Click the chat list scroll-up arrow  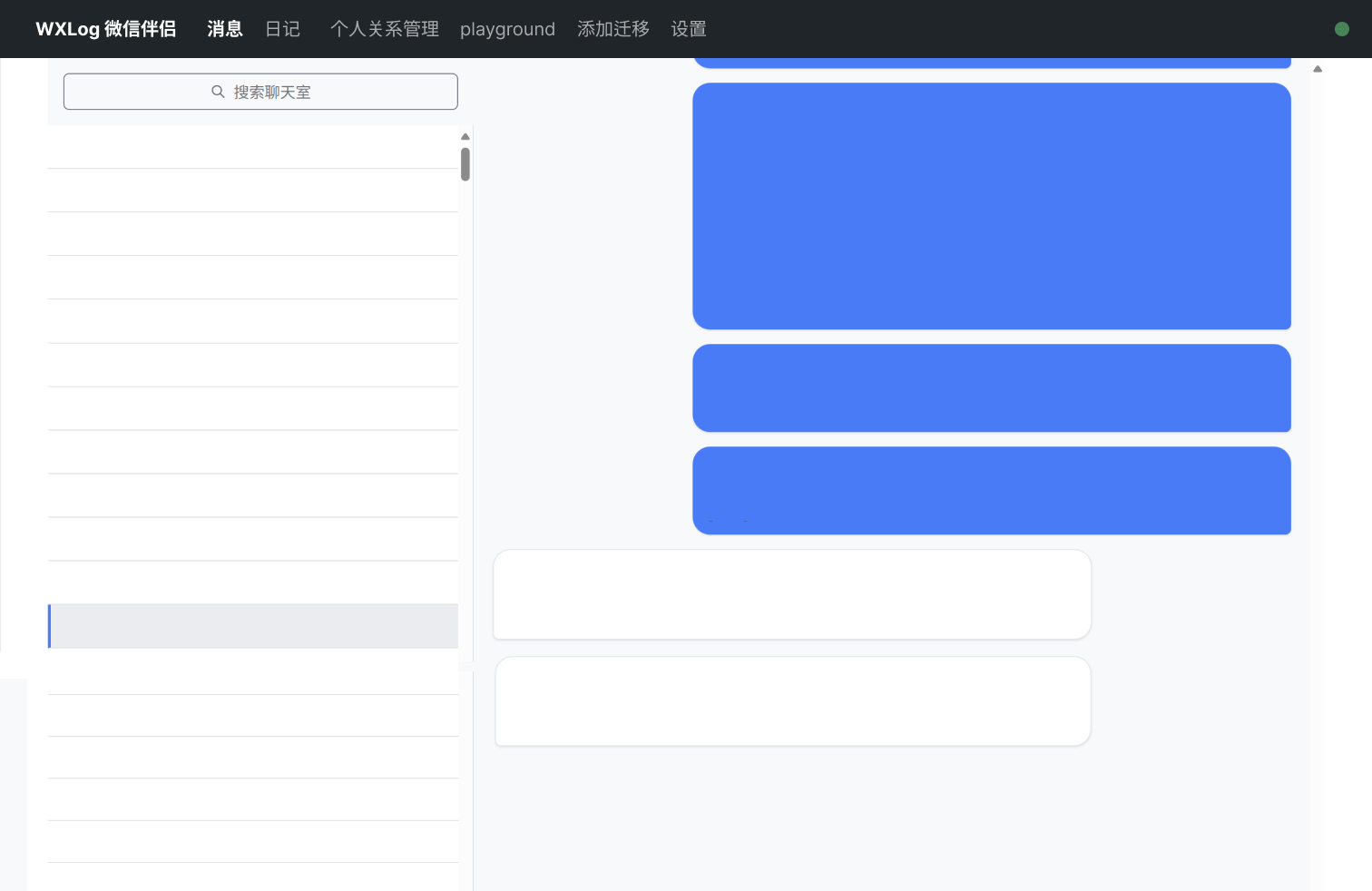[x=465, y=137]
